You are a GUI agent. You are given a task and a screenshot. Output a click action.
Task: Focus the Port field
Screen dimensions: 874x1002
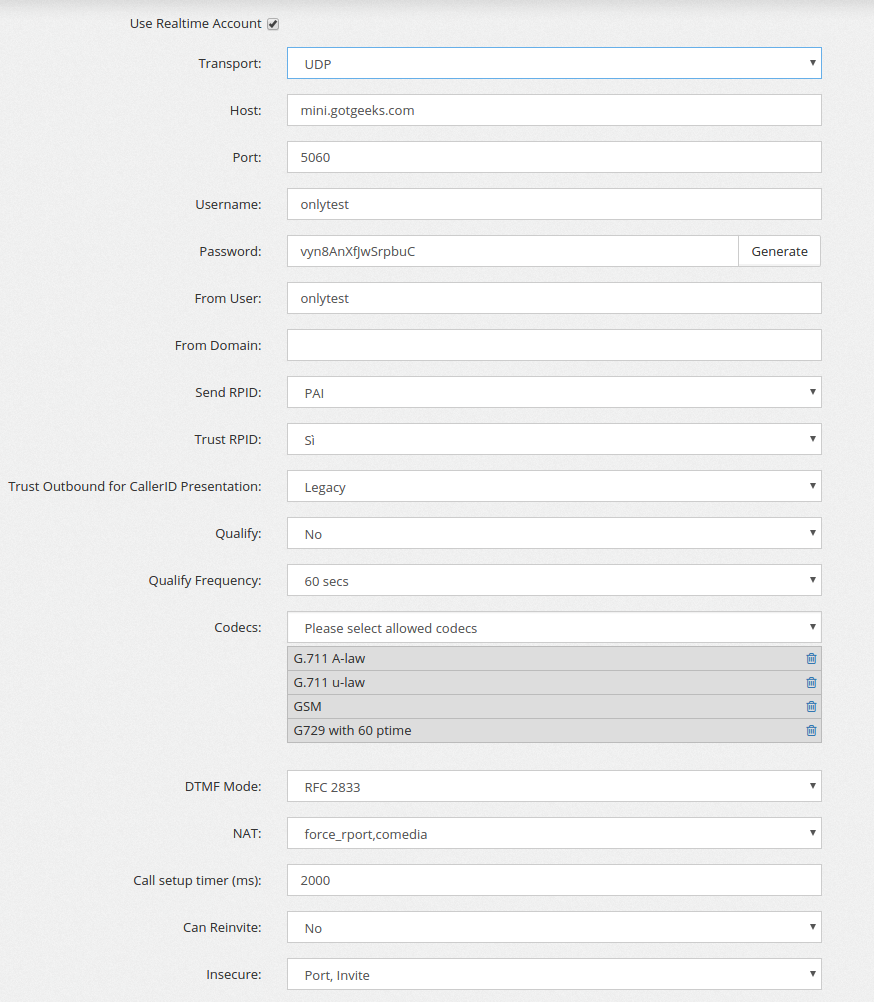(x=554, y=158)
